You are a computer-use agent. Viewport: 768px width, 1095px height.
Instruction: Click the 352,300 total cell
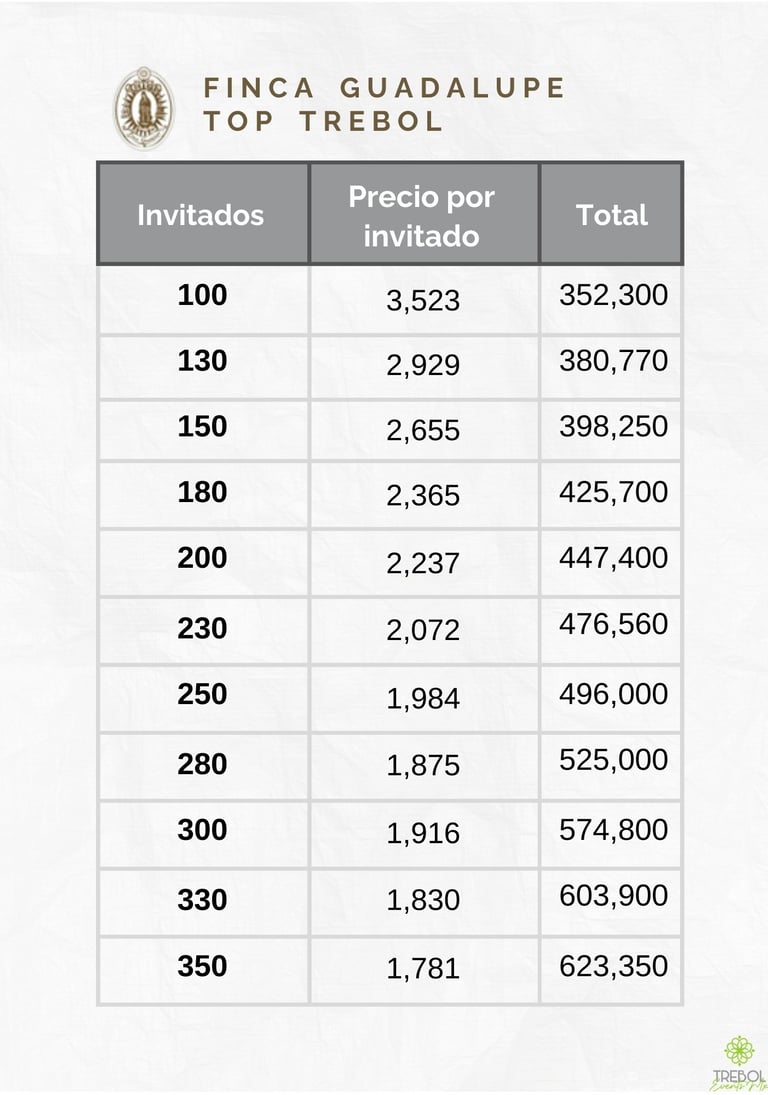tap(613, 296)
